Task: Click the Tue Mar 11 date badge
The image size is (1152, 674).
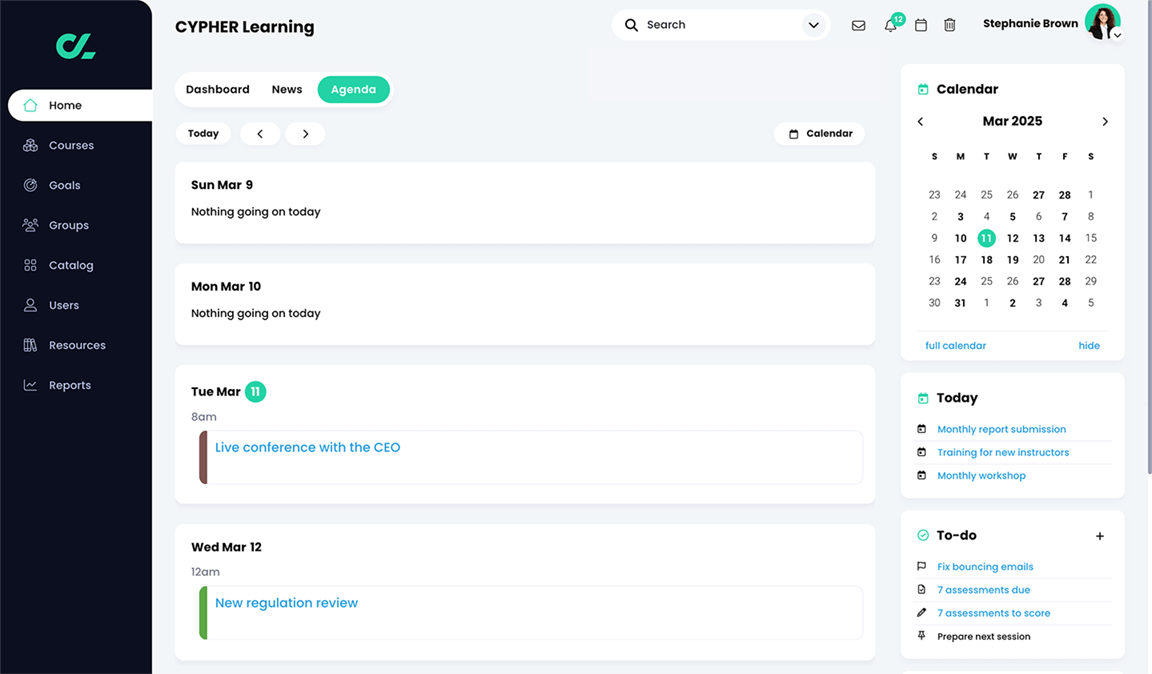Action: pos(255,392)
